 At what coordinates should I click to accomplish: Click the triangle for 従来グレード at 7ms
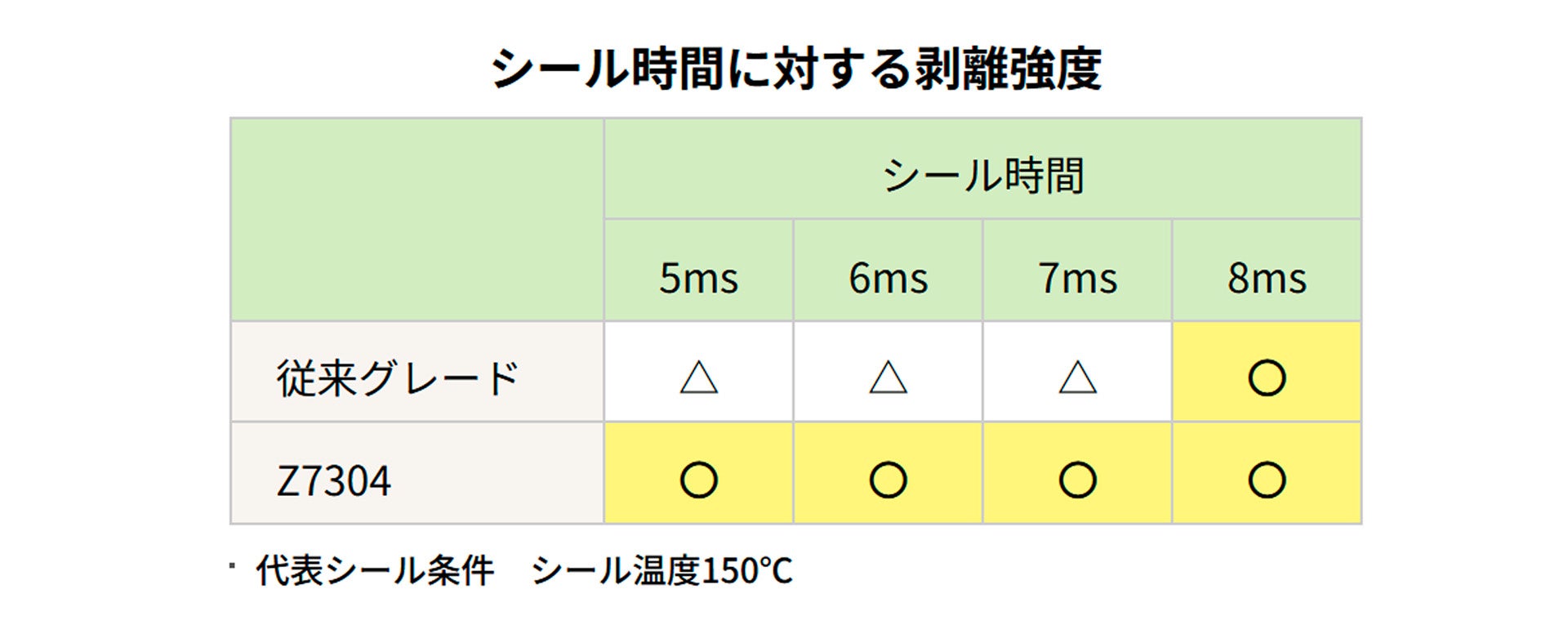1078,377
